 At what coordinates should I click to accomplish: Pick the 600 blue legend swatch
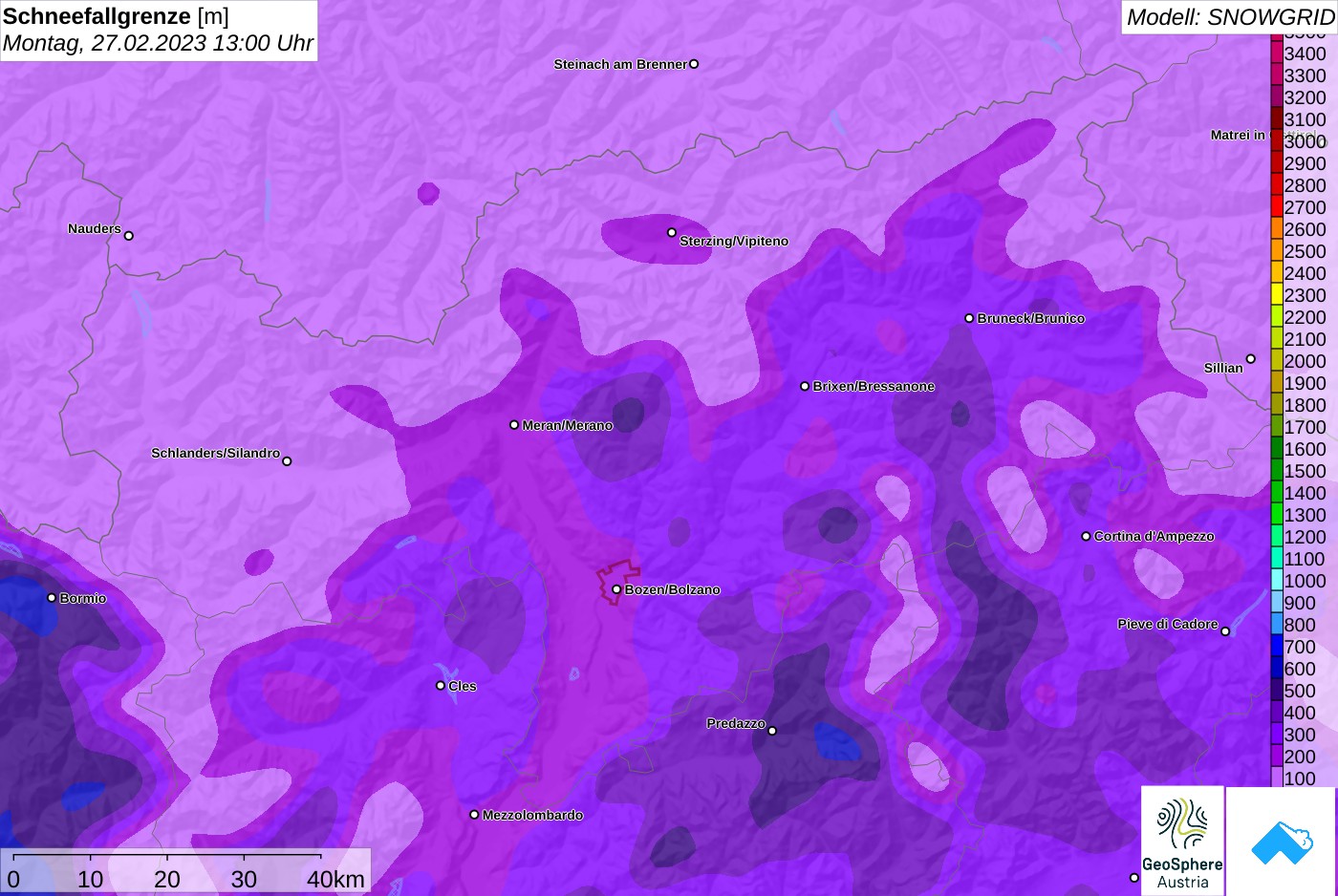tap(1276, 668)
